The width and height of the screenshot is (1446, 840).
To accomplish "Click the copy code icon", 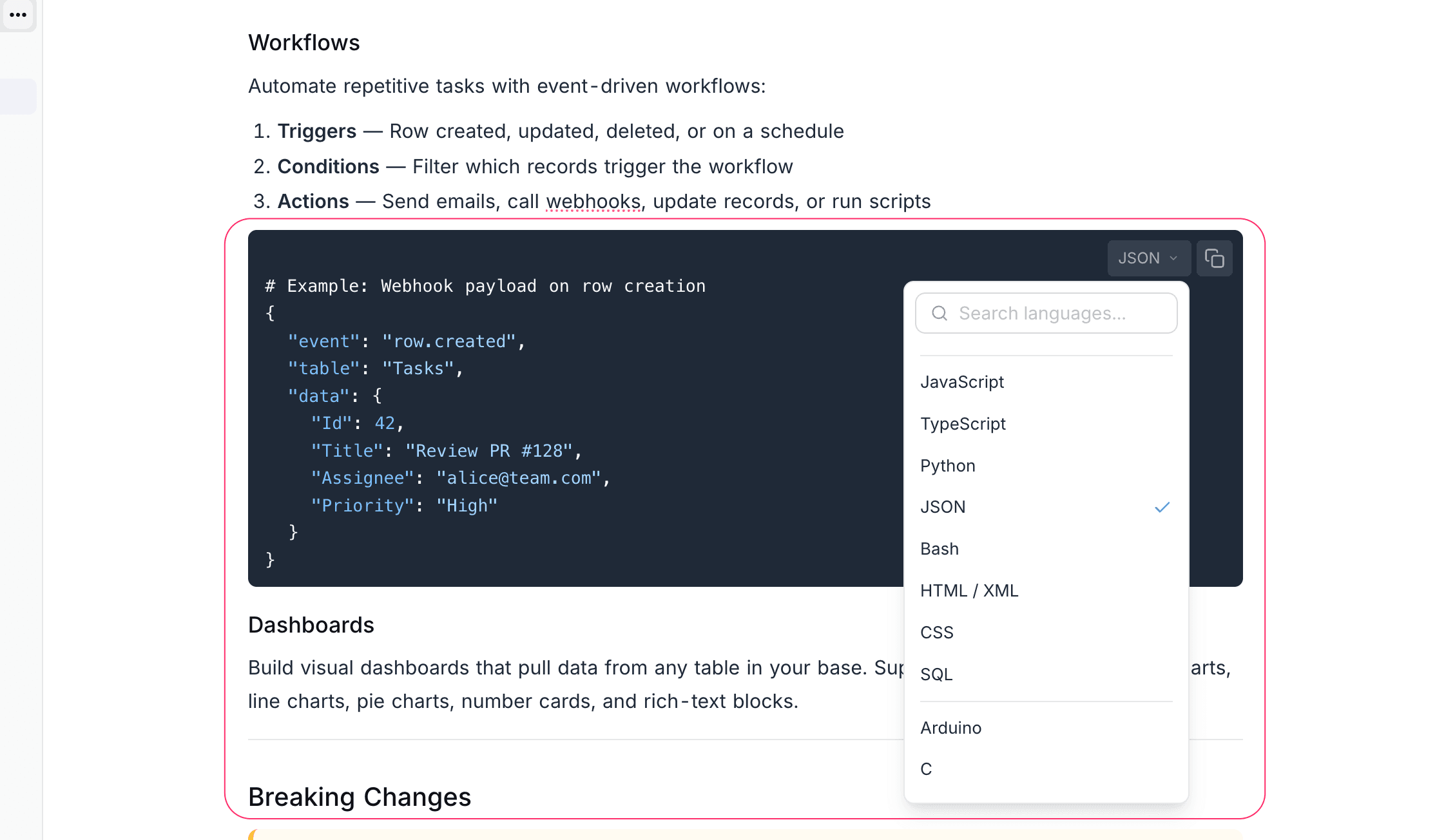I will (x=1214, y=258).
